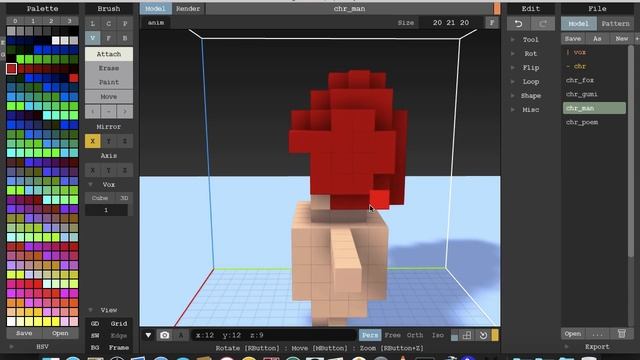Select the Attach brush action
The width and height of the screenshot is (640, 360).
click(x=109, y=54)
